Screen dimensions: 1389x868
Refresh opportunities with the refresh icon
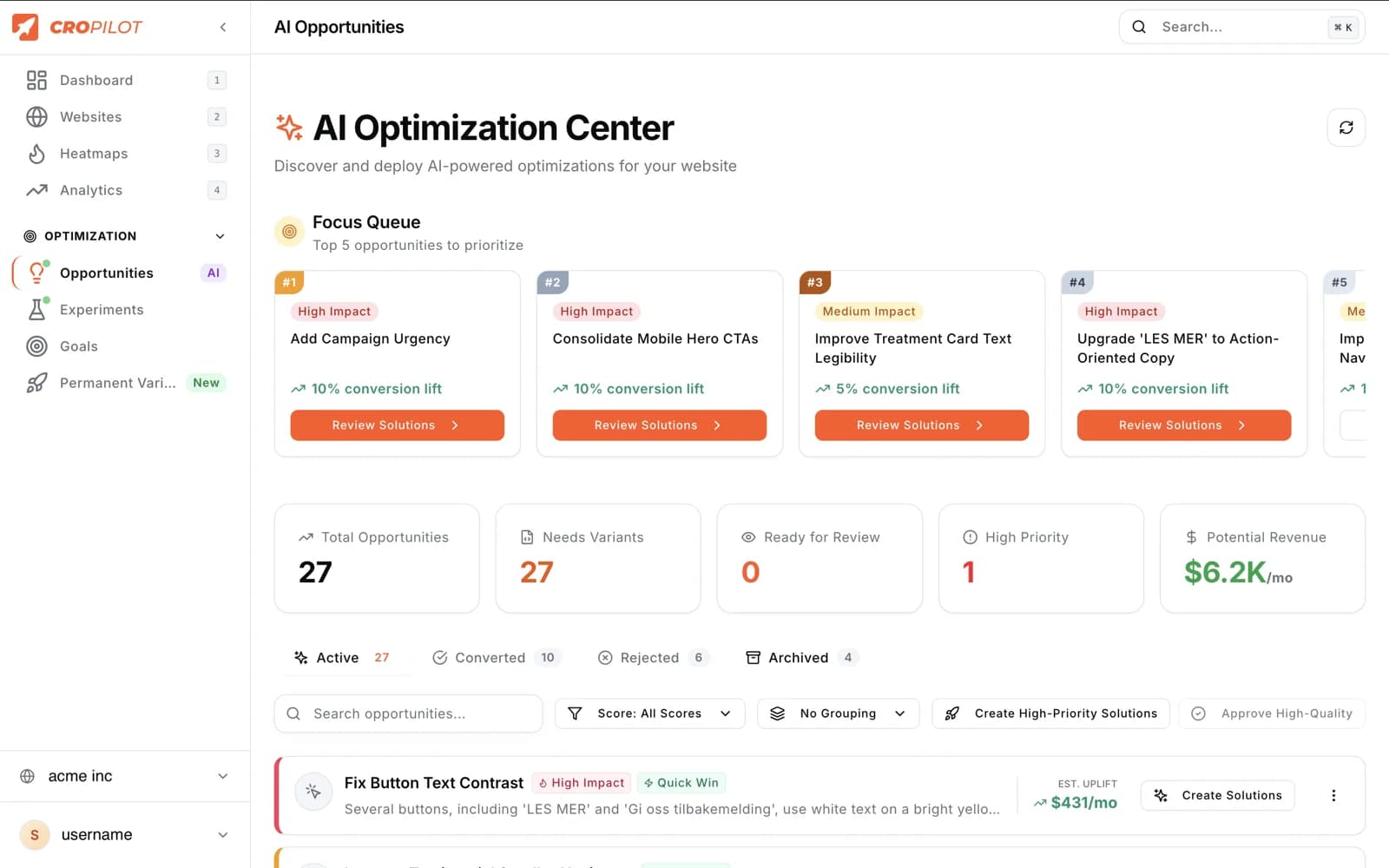(x=1346, y=128)
